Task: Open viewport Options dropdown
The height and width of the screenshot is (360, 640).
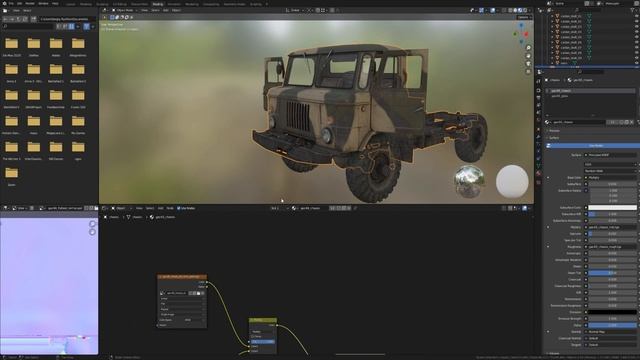Action: coord(524,18)
